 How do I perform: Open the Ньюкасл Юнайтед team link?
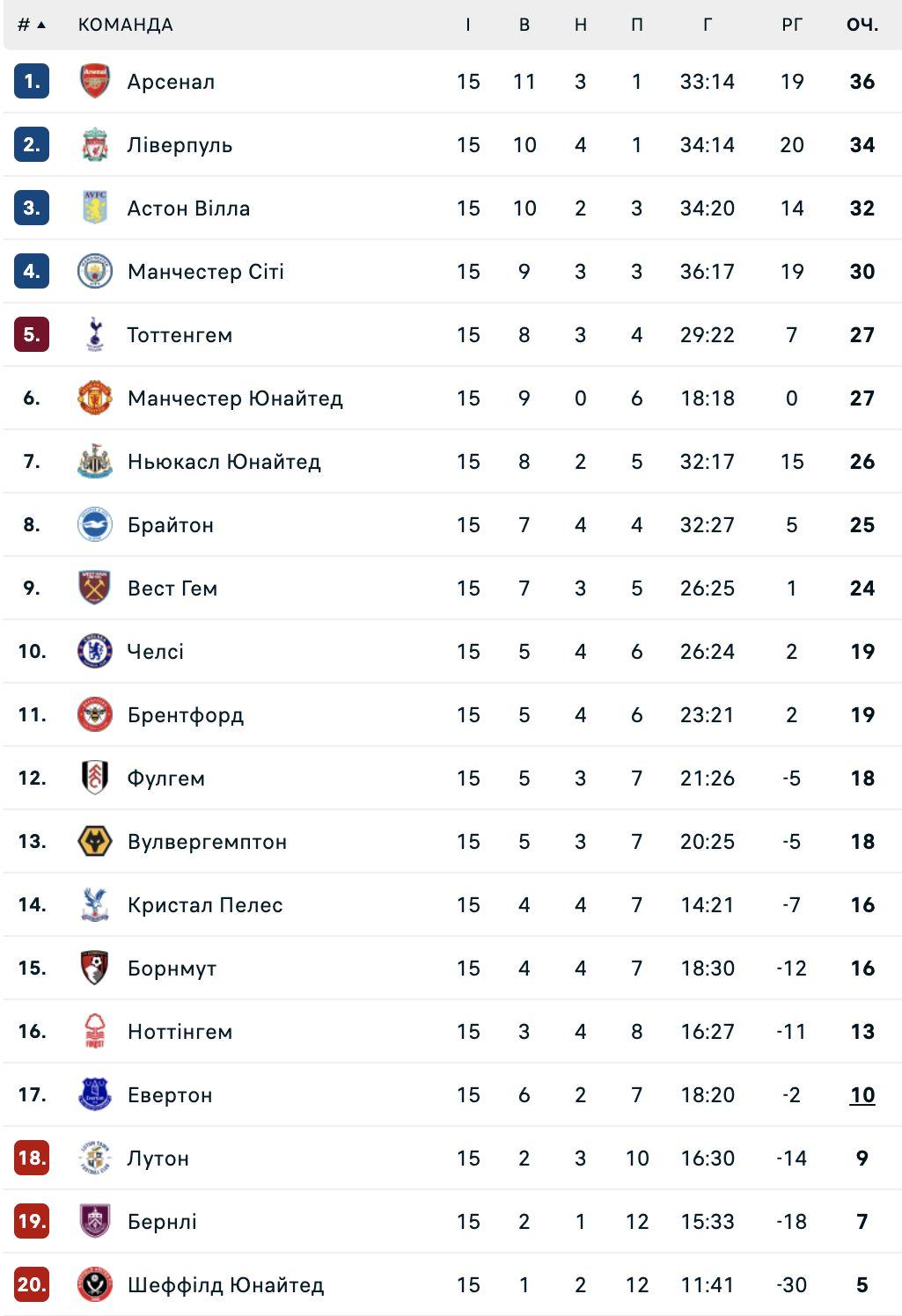(224, 461)
